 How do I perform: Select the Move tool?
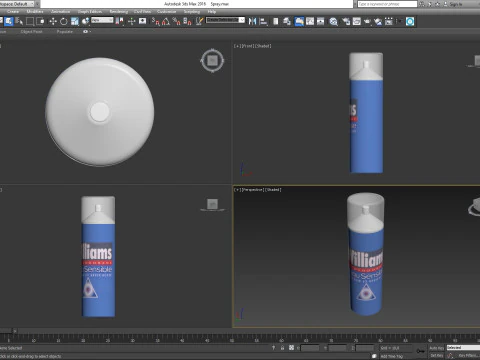[53, 21]
